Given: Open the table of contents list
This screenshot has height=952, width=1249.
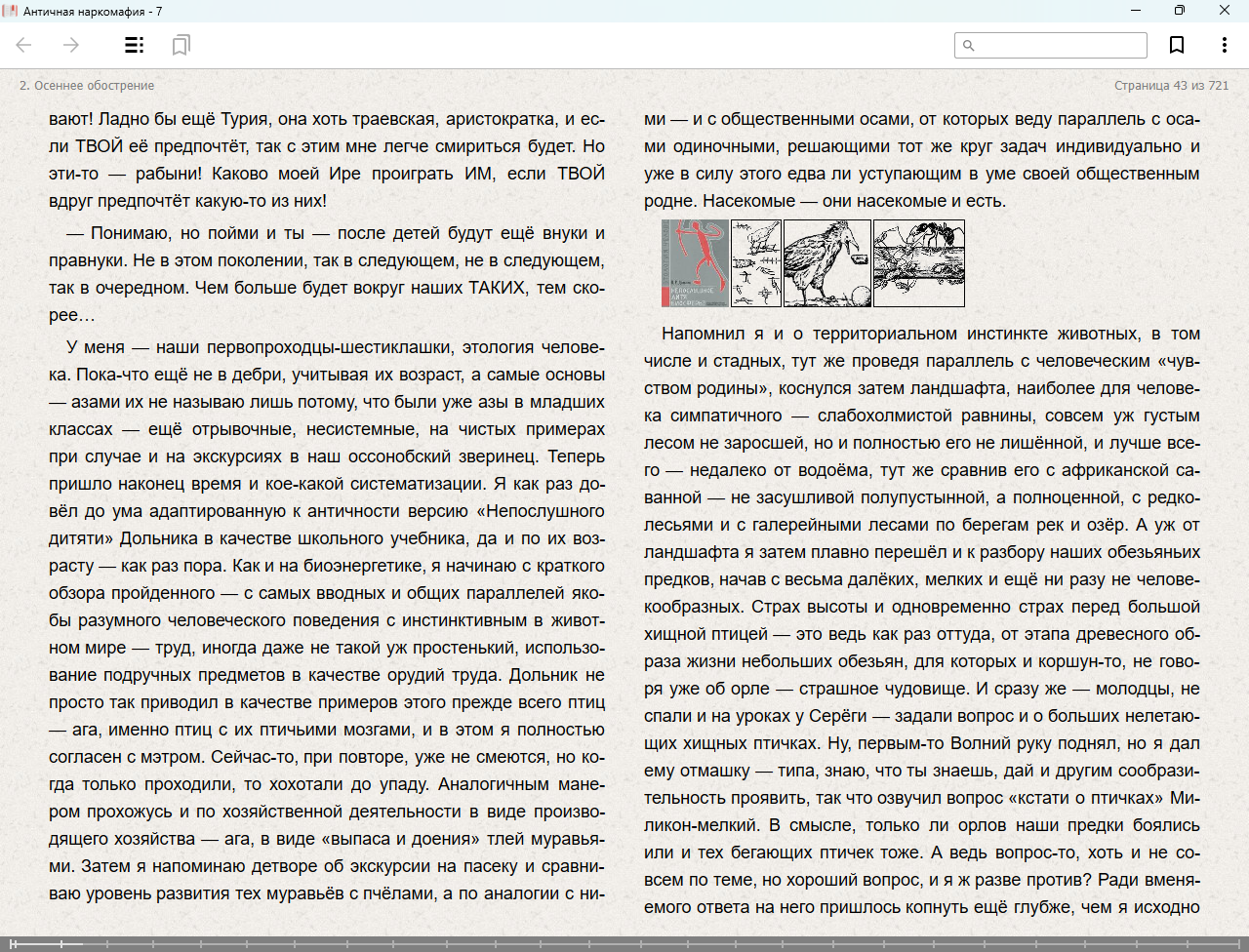Looking at the screenshot, I should coord(134,45).
